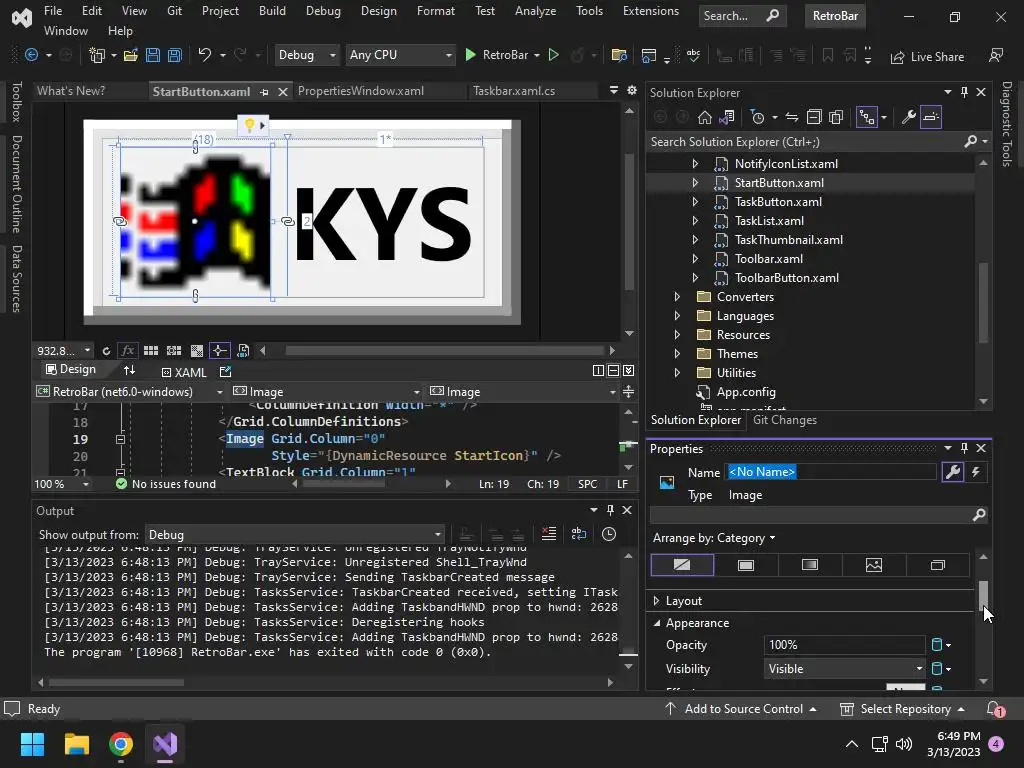Toggle snapping to snaplines in designer
This screenshot has height=768, width=1024.
click(x=219, y=351)
